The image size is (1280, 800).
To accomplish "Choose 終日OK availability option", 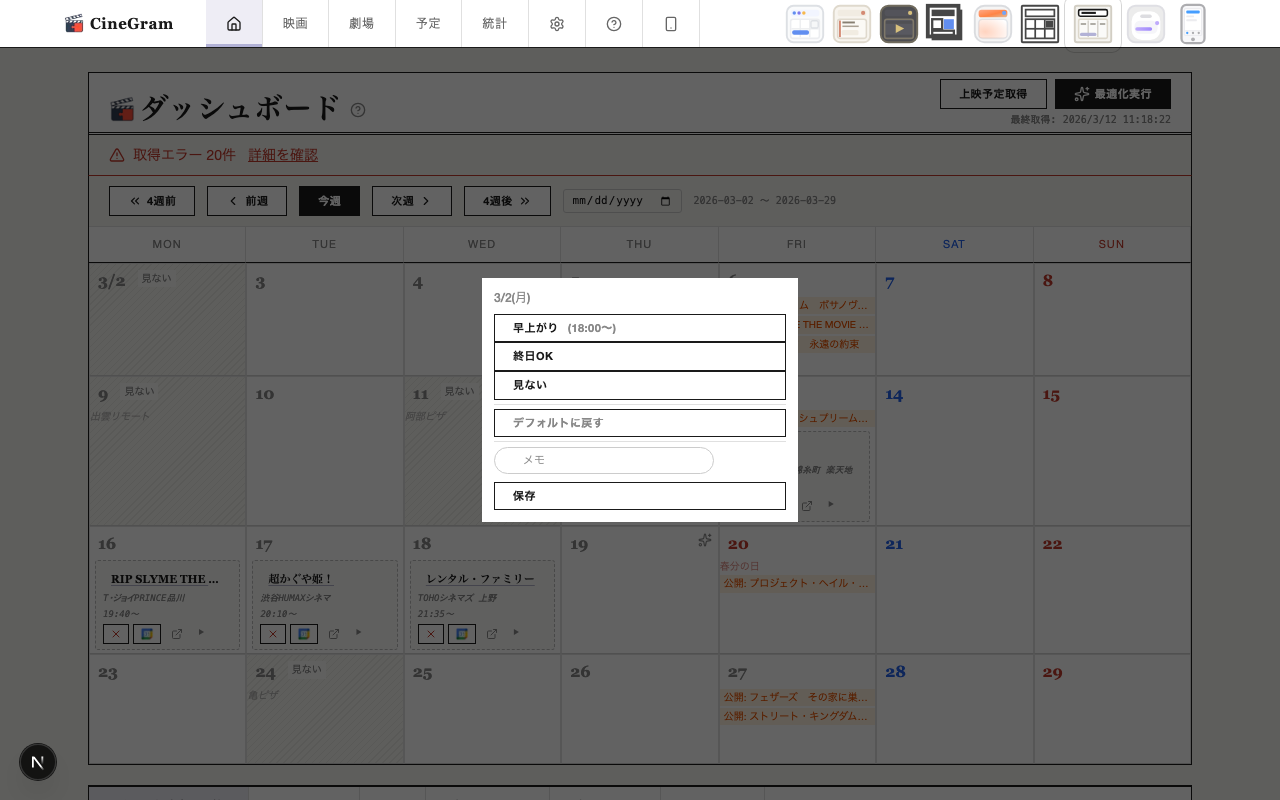I will point(639,357).
